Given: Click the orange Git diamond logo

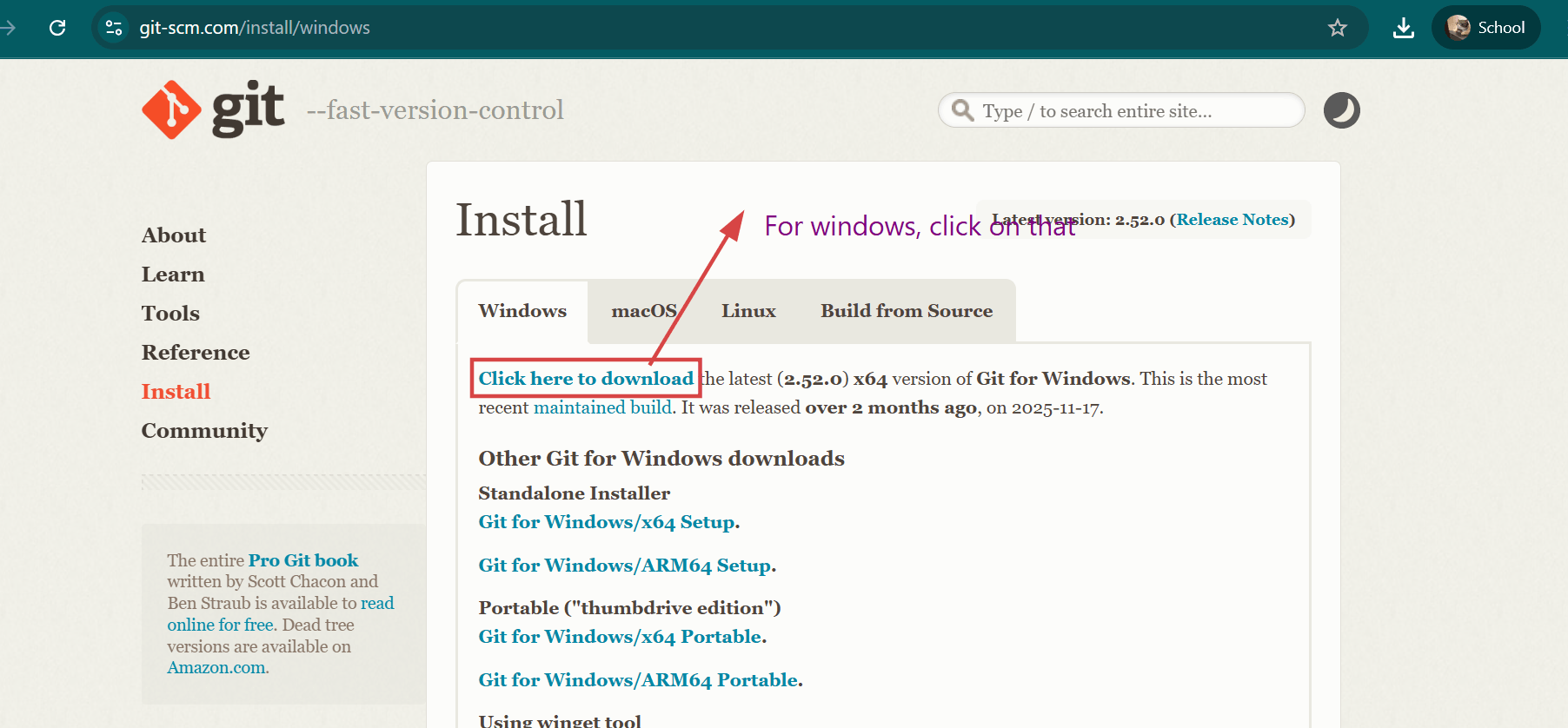Looking at the screenshot, I should coord(171,109).
